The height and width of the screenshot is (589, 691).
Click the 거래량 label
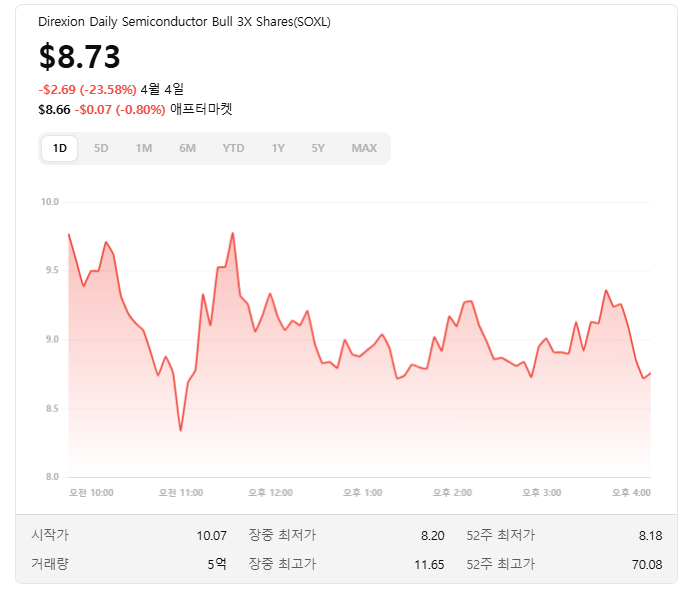click(50, 564)
